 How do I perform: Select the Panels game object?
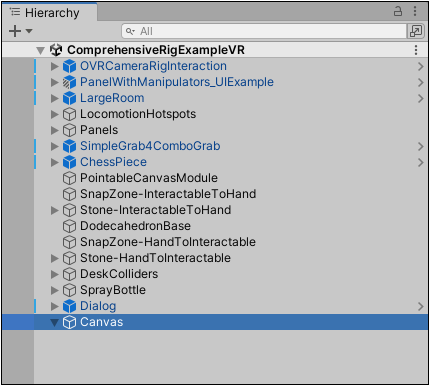coord(99,130)
